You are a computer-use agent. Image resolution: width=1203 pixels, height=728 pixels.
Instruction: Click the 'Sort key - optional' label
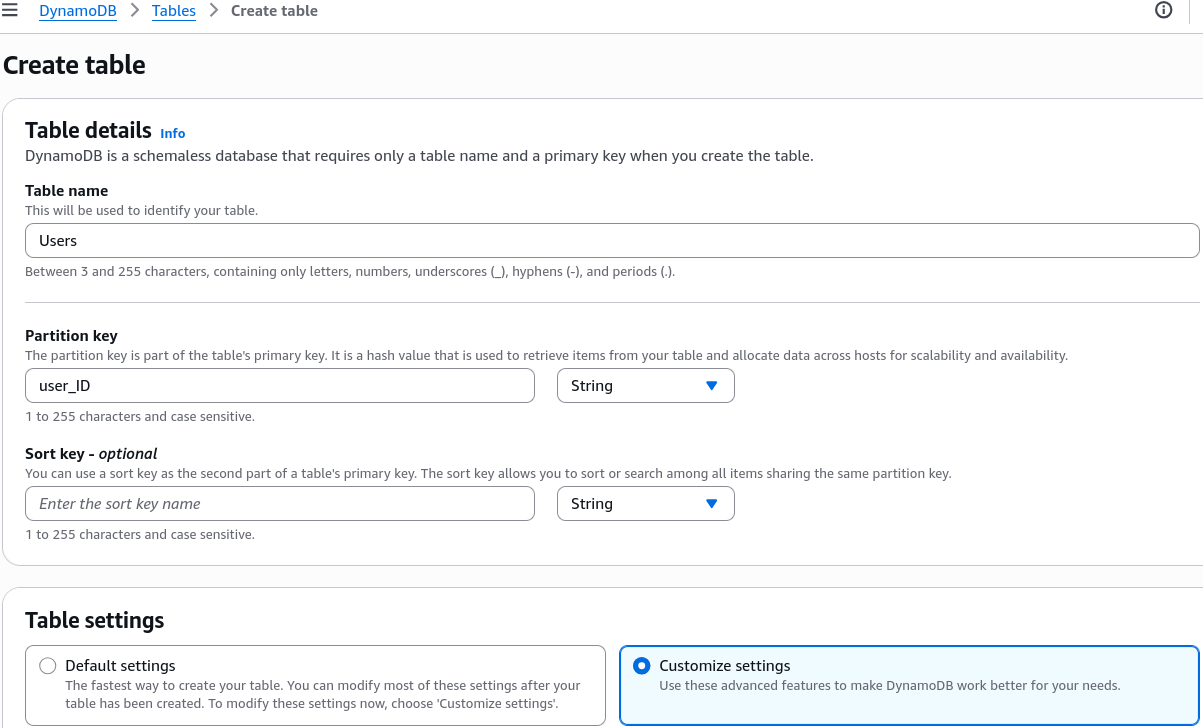(x=91, y=454)
